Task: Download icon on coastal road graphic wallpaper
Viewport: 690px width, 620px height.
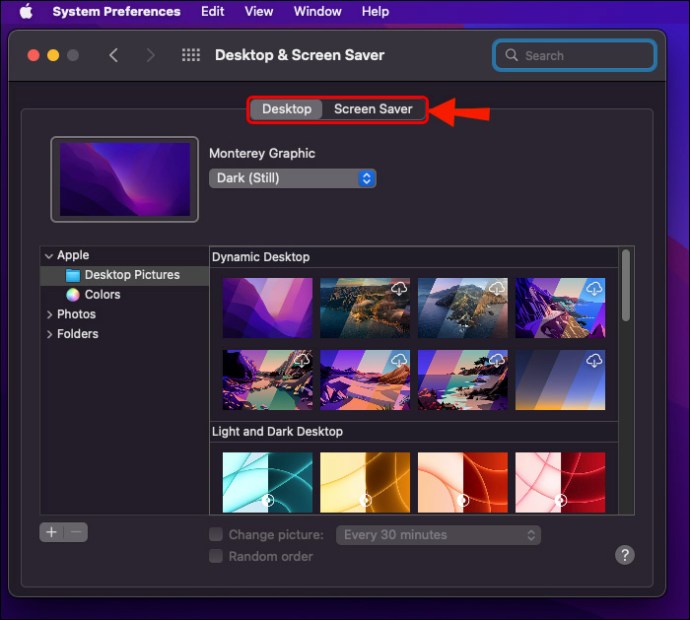Action: point(594,289)
